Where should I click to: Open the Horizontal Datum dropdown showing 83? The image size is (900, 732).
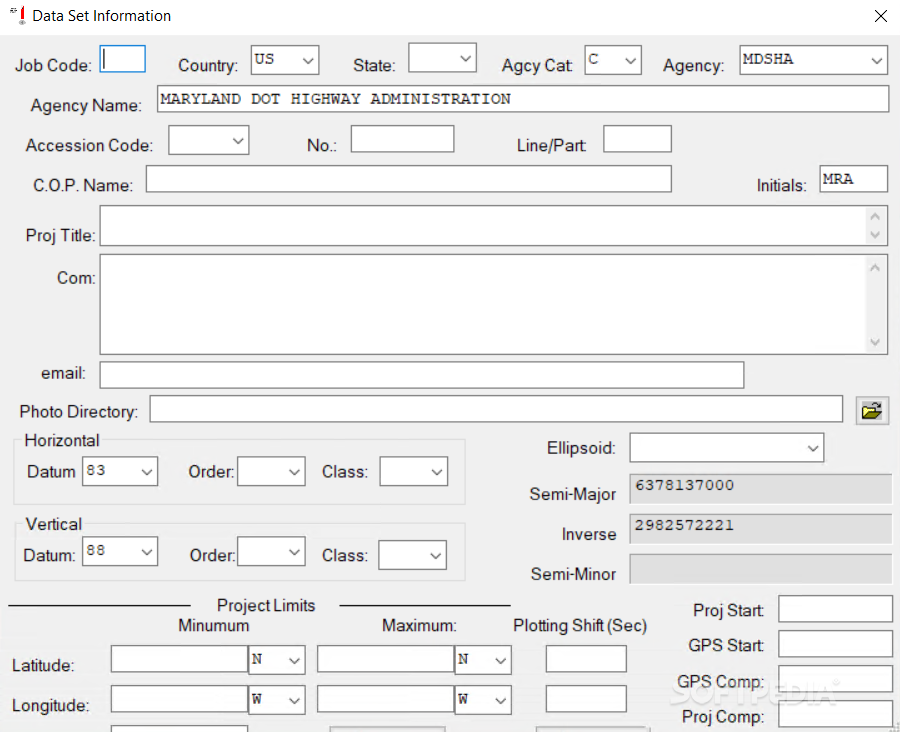click(x=120, y=471)
